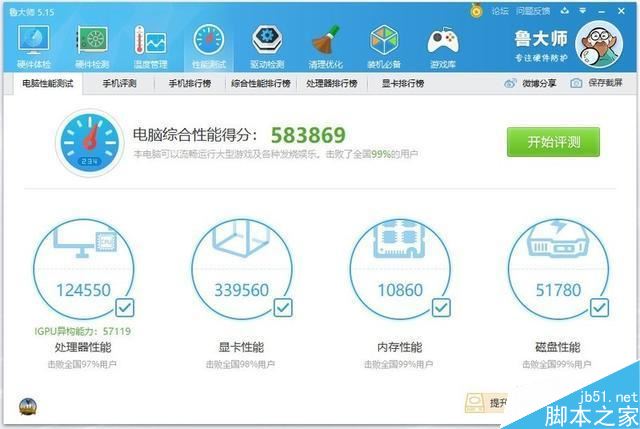
Task: Click the processor score 124550
Action: tap(84, 290)
